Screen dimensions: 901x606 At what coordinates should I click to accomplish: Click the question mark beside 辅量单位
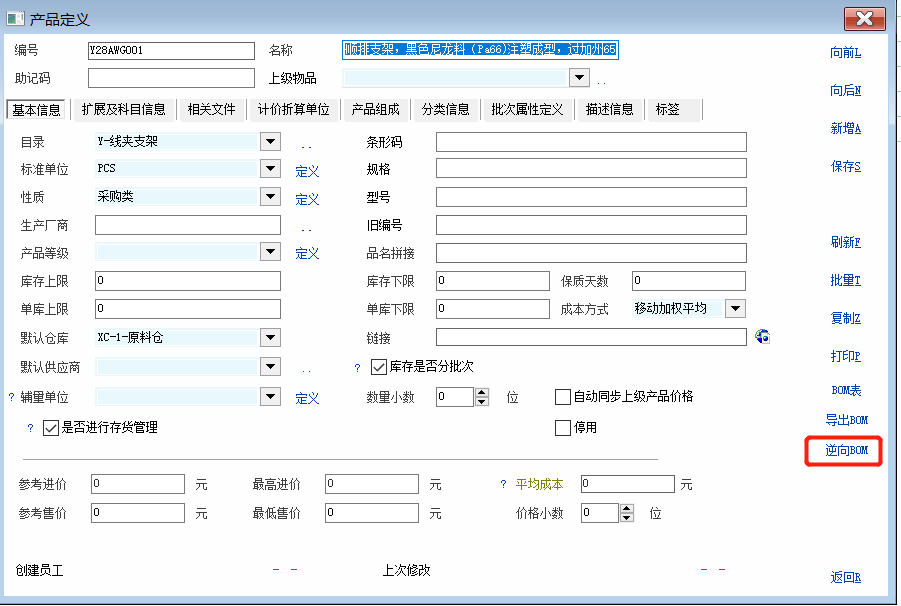tap(12, 398)
